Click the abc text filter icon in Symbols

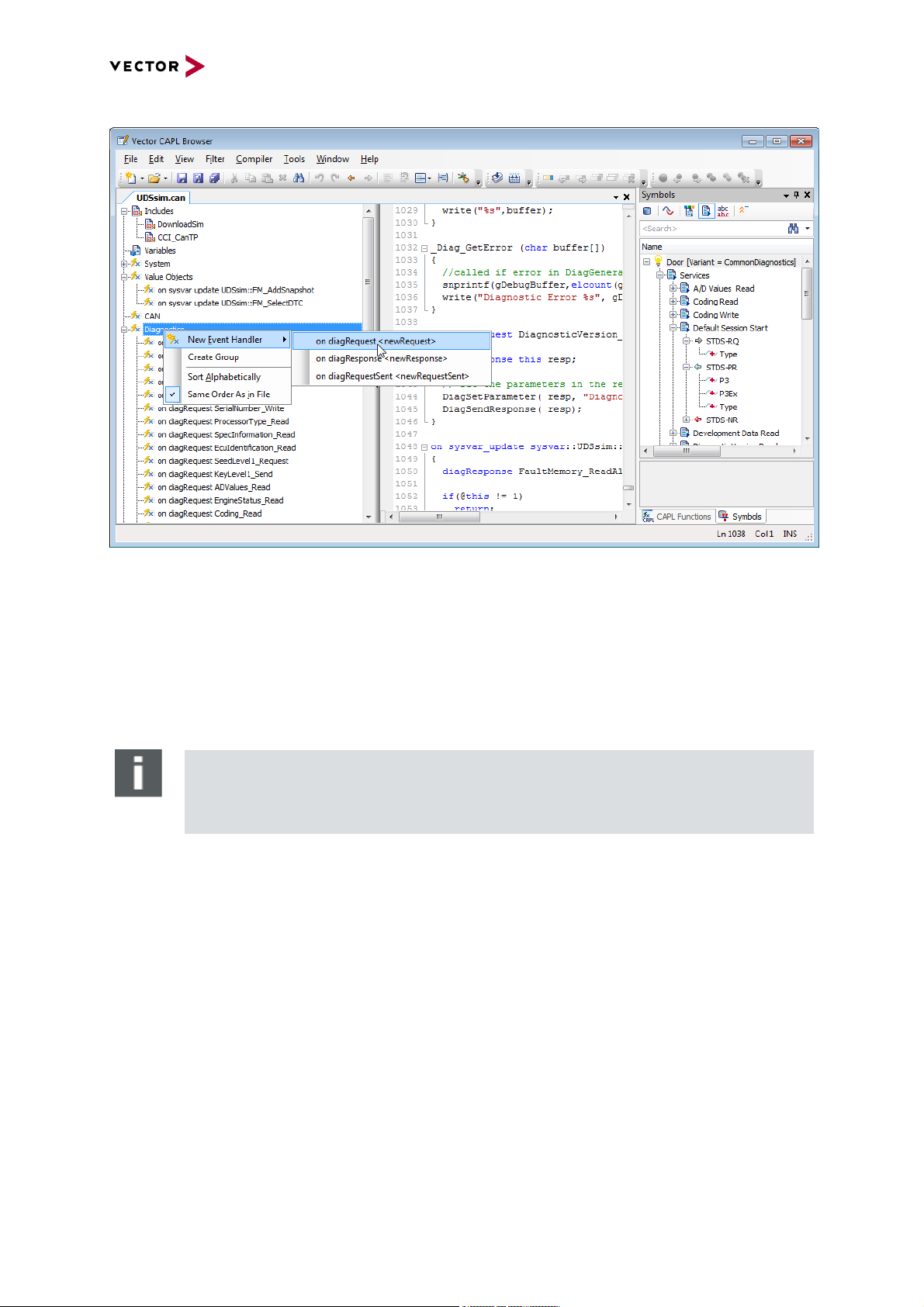click(x=723, y=210)
